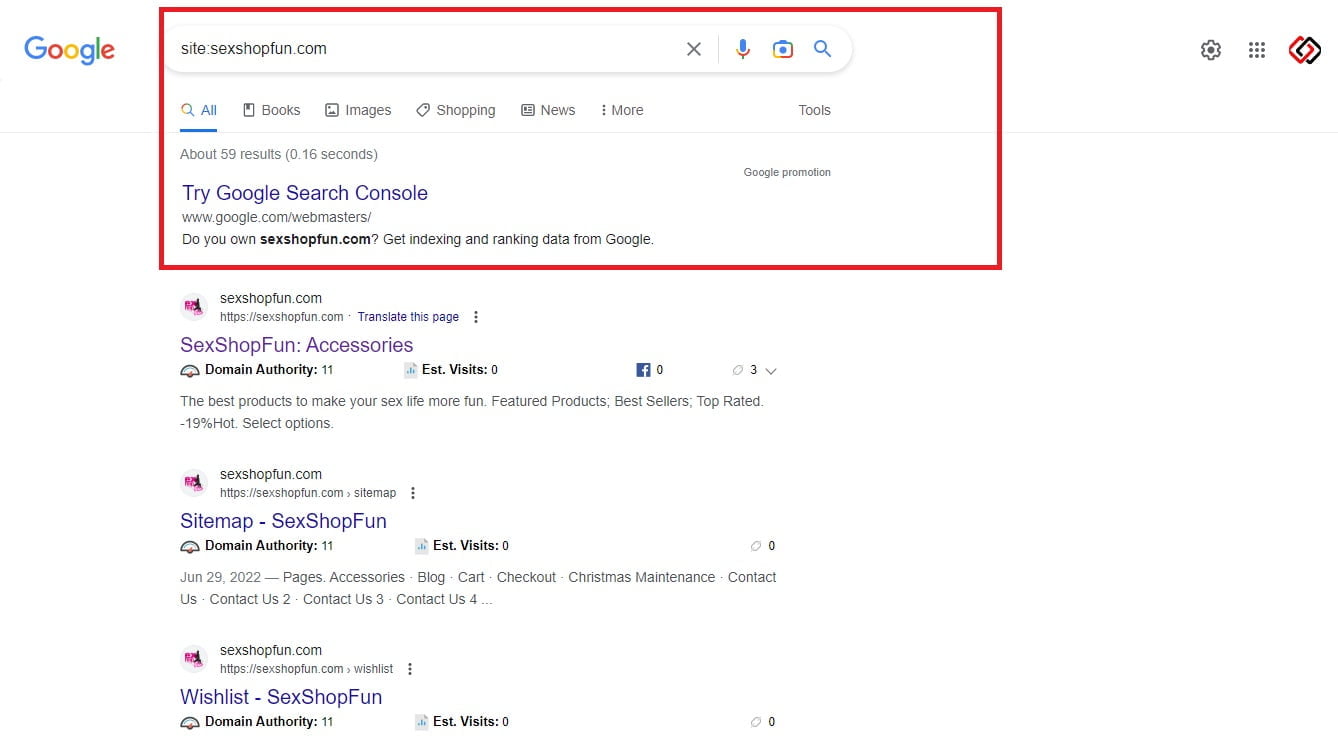Click Est. Visits chart icon in Wishlist result

click(421, 722)
